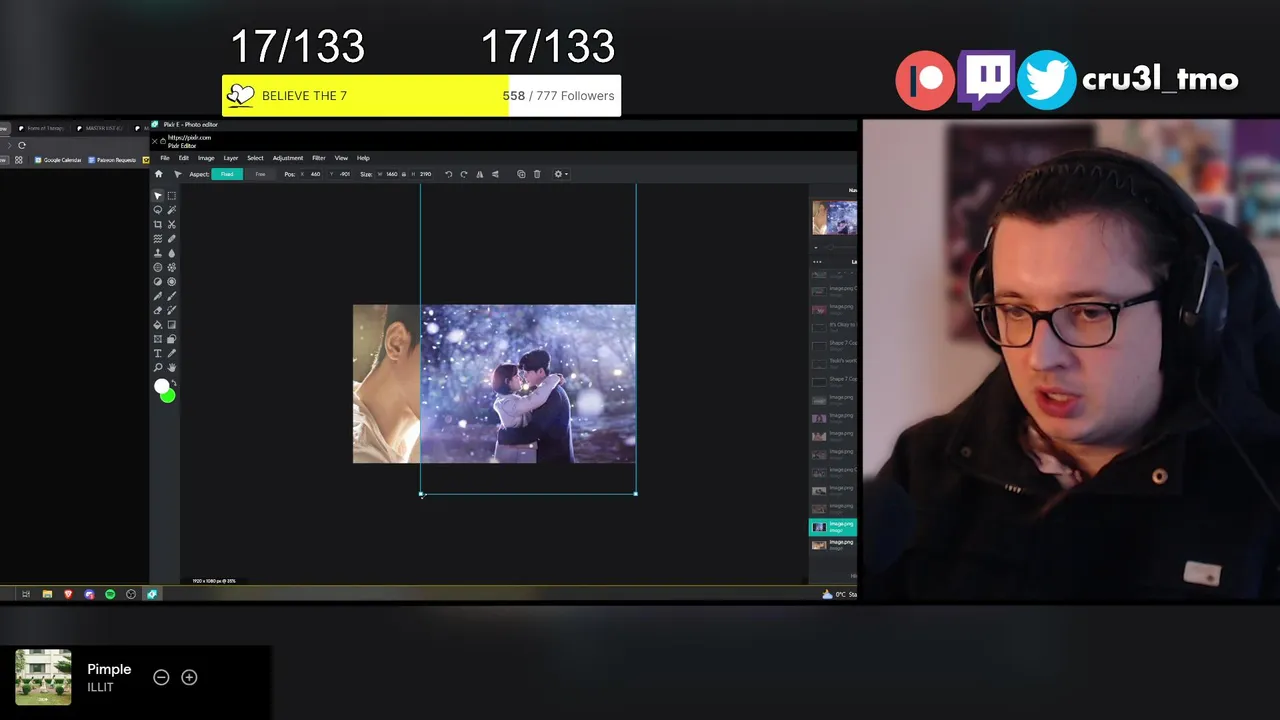Select the half-circle Dodge/Burn tool
Screen dimensions: 1280x720
(x=157, y=282)
